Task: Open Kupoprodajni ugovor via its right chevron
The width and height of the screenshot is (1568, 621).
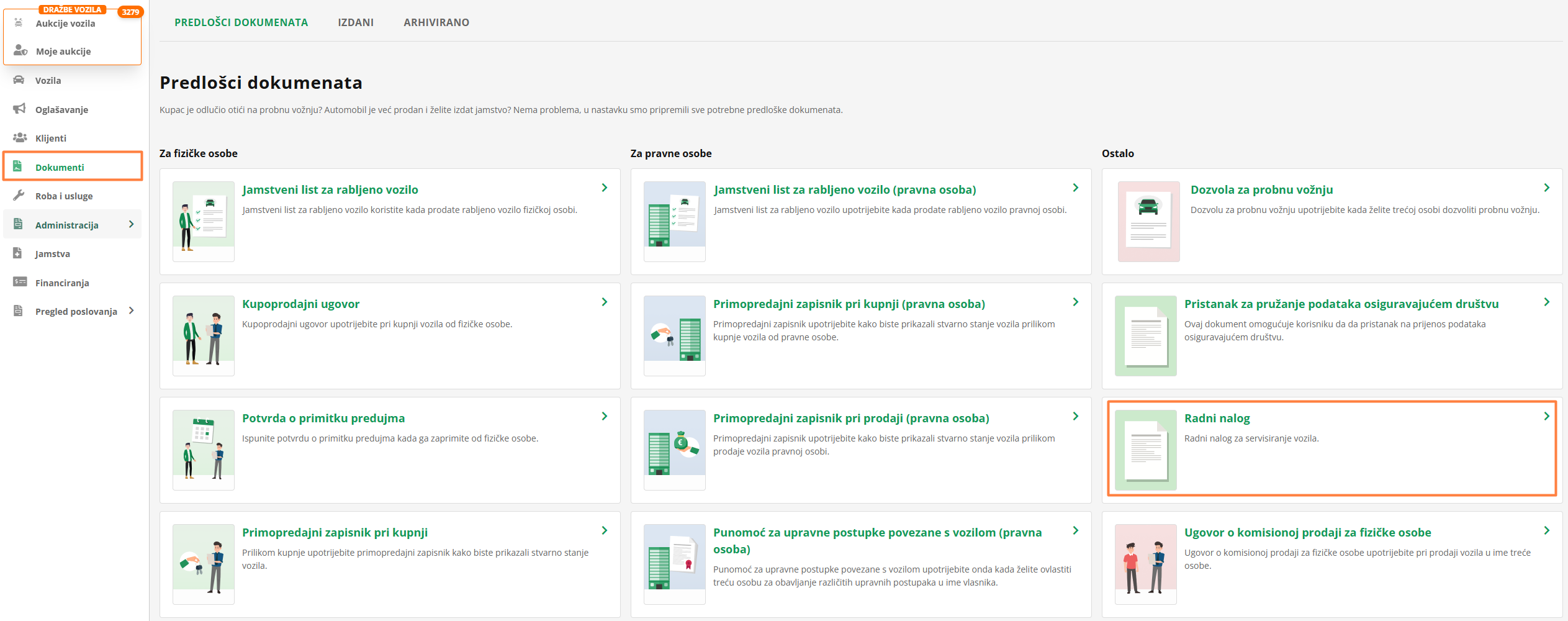Action: [604, 302]
